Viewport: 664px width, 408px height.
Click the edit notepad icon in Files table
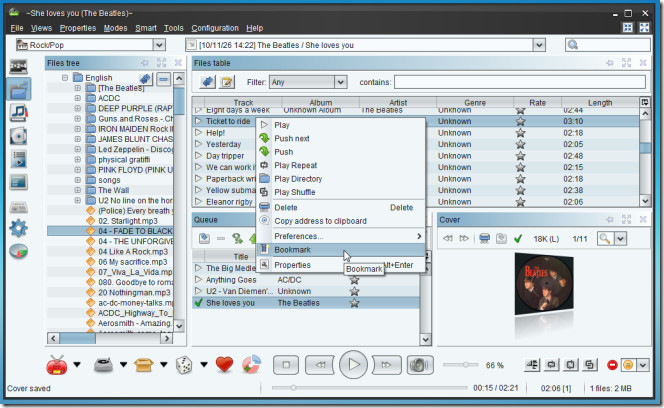227,82
